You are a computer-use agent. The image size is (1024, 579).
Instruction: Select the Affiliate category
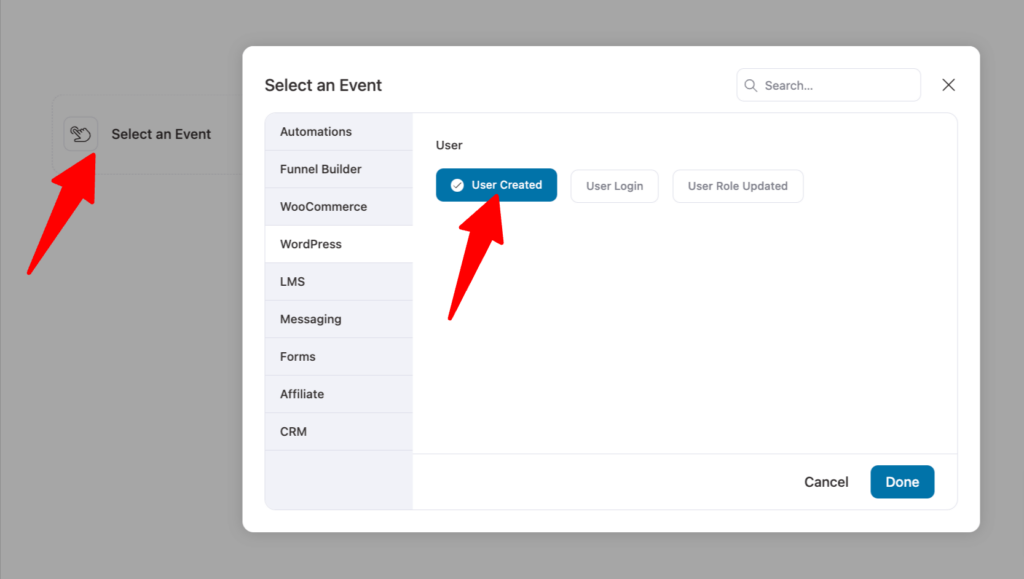pos(338,393)
